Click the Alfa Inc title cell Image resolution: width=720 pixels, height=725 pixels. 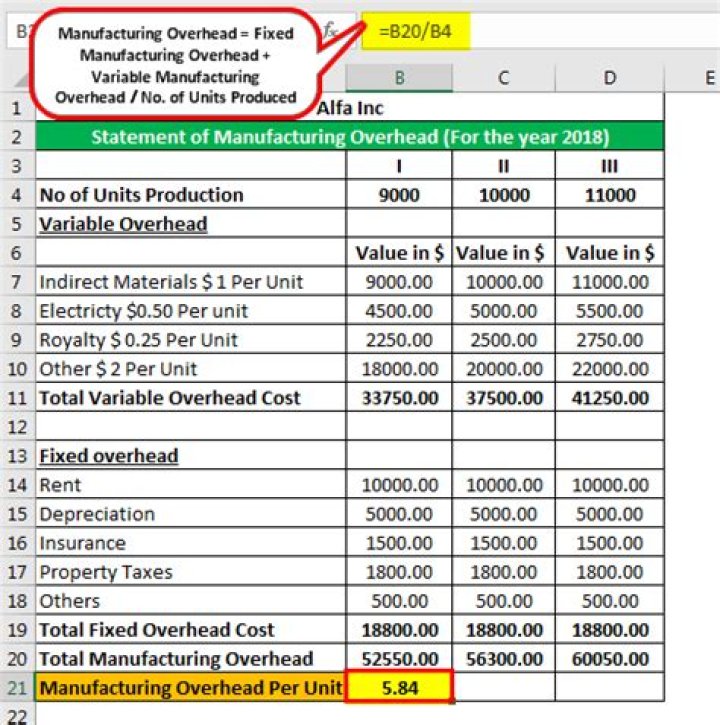coord(349,107)
